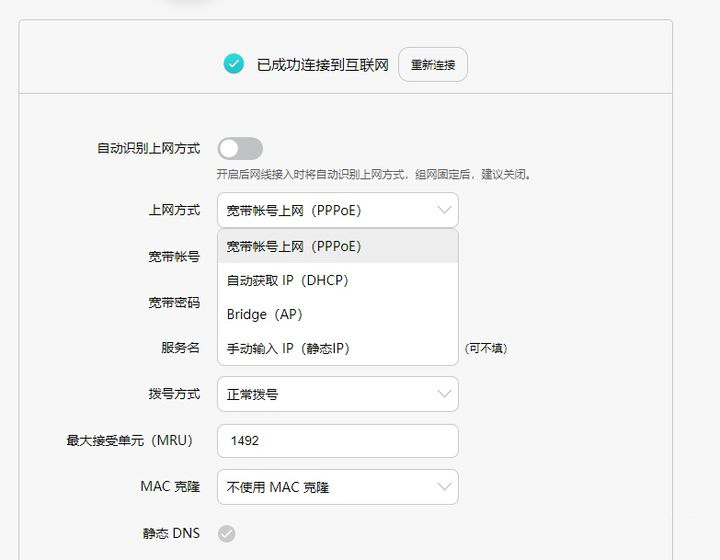The height and width of the screenshot is (560, 720).
Task: Click the 宽带密码 label
Action: point(174,303)
